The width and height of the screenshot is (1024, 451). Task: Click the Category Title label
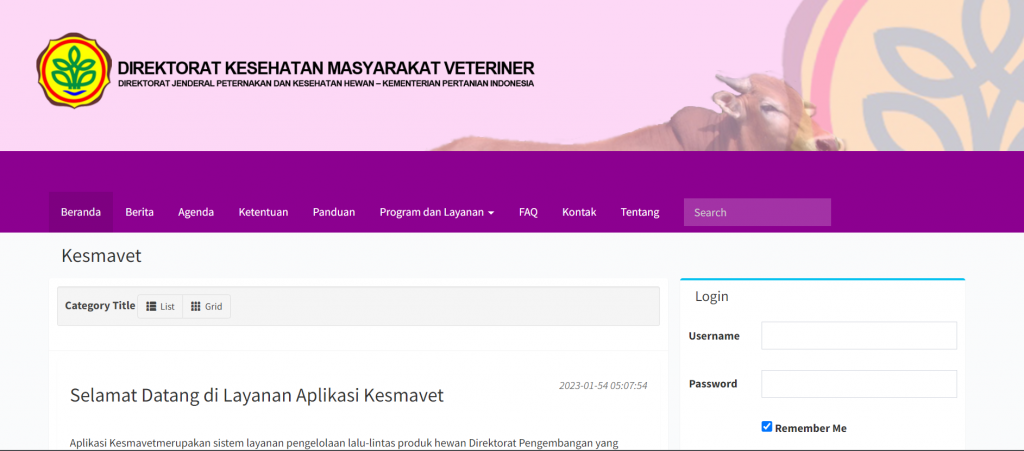point(100,305)
